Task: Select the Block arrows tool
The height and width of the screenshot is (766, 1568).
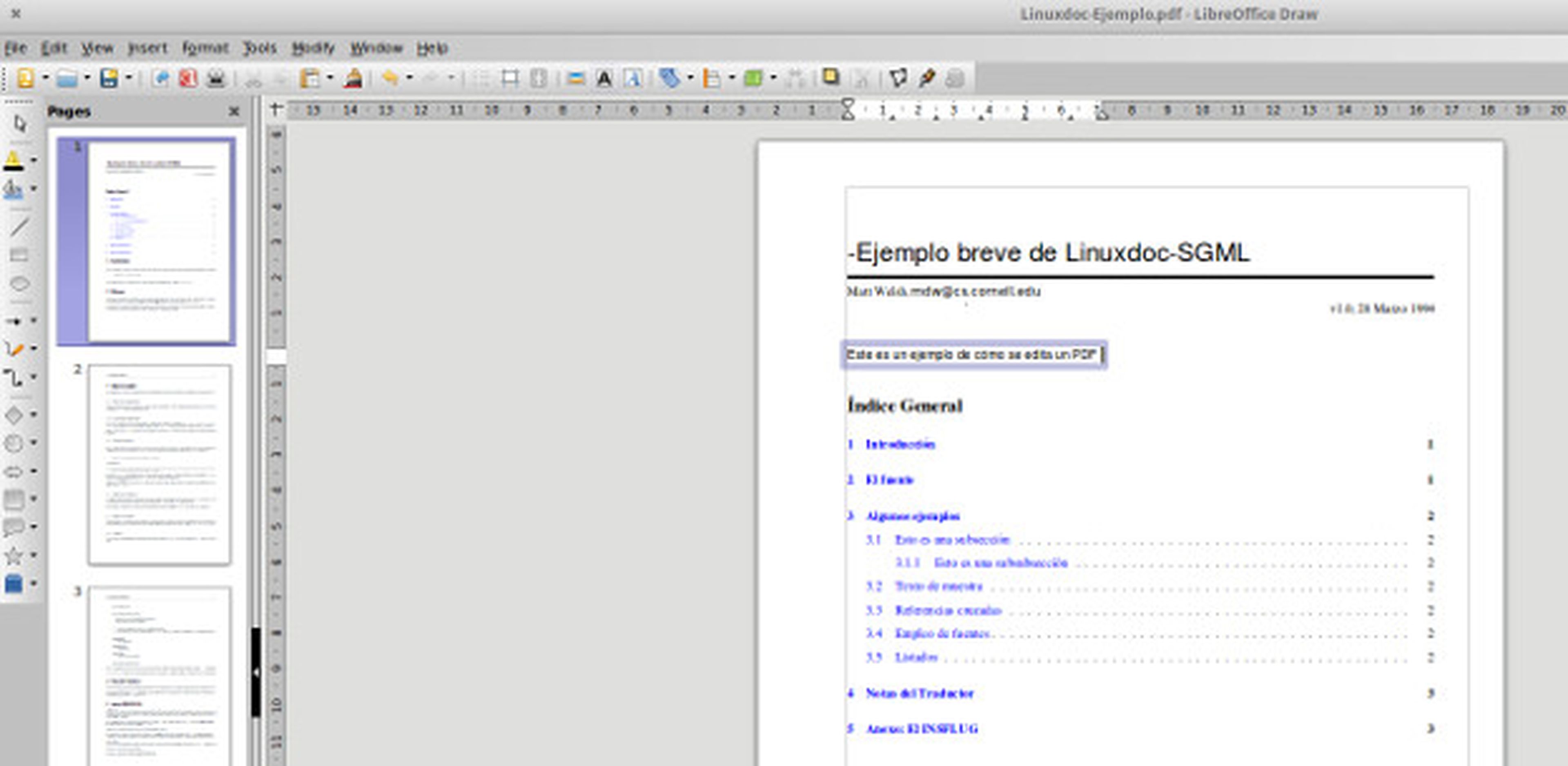Action: point(13,471)
